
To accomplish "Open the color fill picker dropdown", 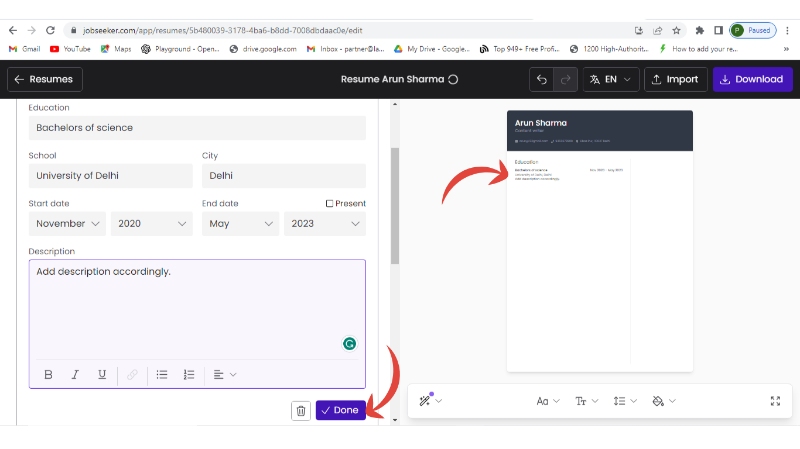I will pos(663,401).
